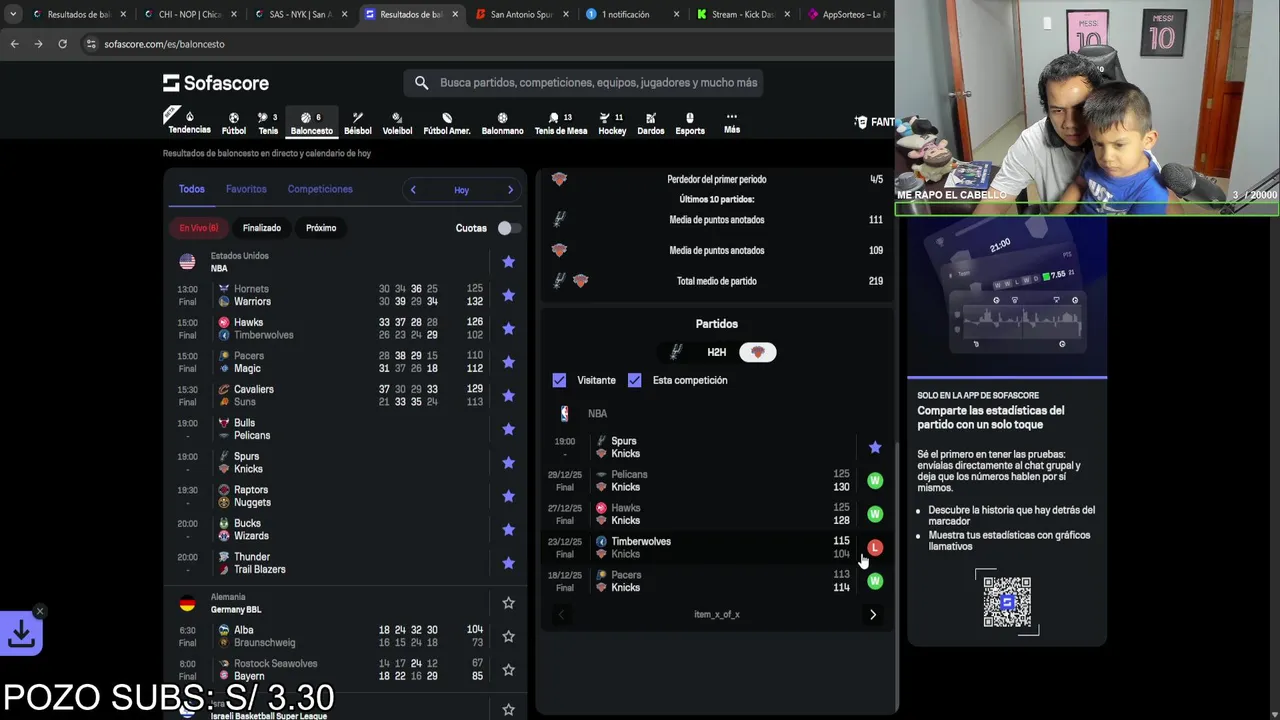Open Bulls vs Pelicans match
The height and width of the screenshot is (720, 1280).
coord(345,429)
